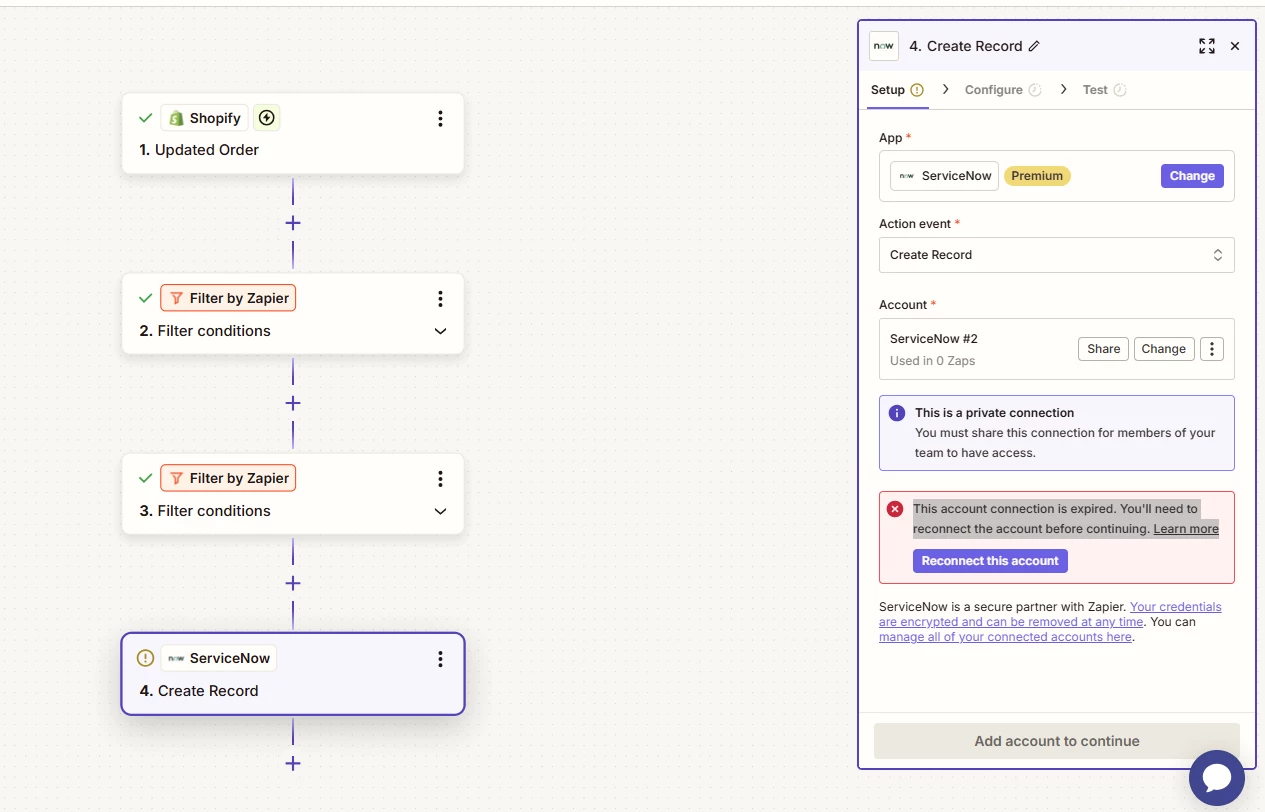Add a step after Create Record
This screenshot has width=1265, height=812.
click(x=293, y=763)
